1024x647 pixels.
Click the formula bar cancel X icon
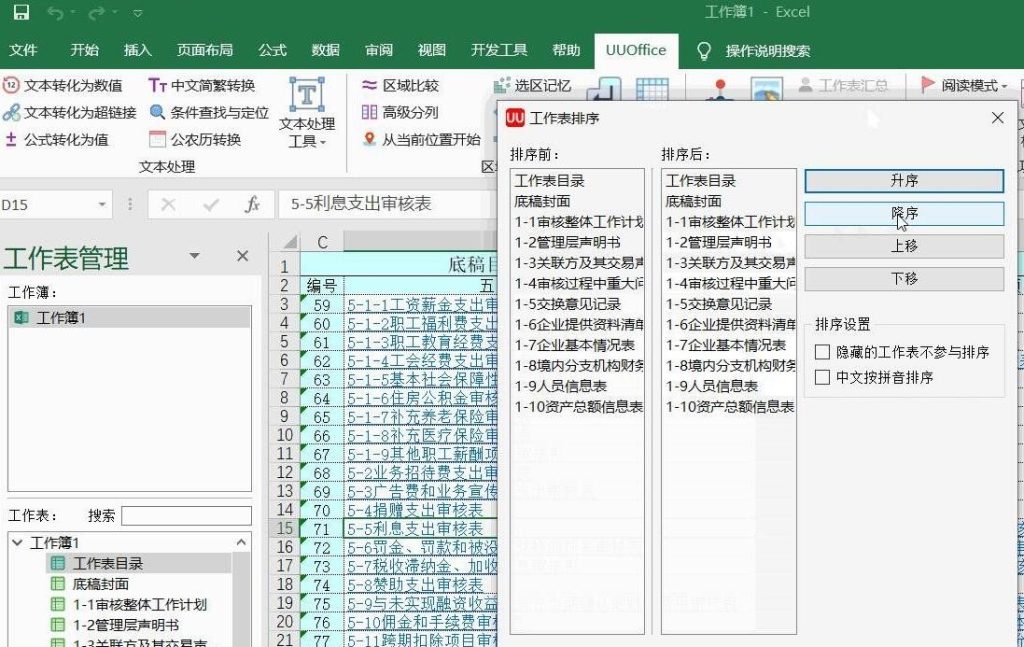(x=168, y=205)
